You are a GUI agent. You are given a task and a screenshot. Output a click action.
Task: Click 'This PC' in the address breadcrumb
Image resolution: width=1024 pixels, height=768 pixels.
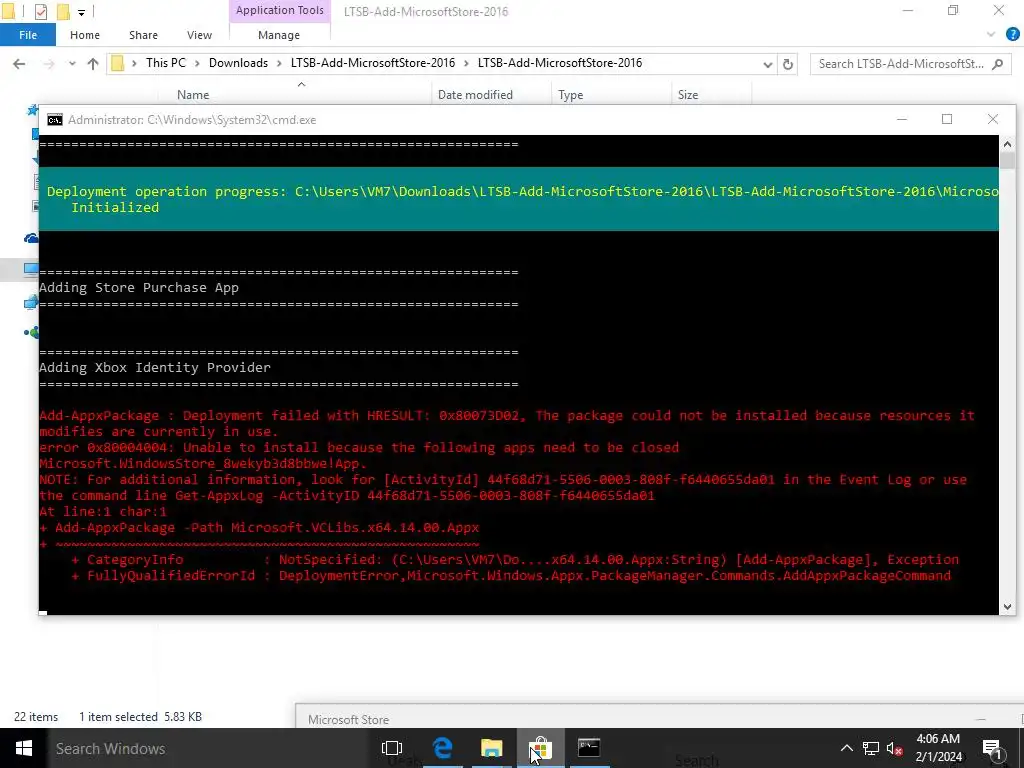pos(166,63)
